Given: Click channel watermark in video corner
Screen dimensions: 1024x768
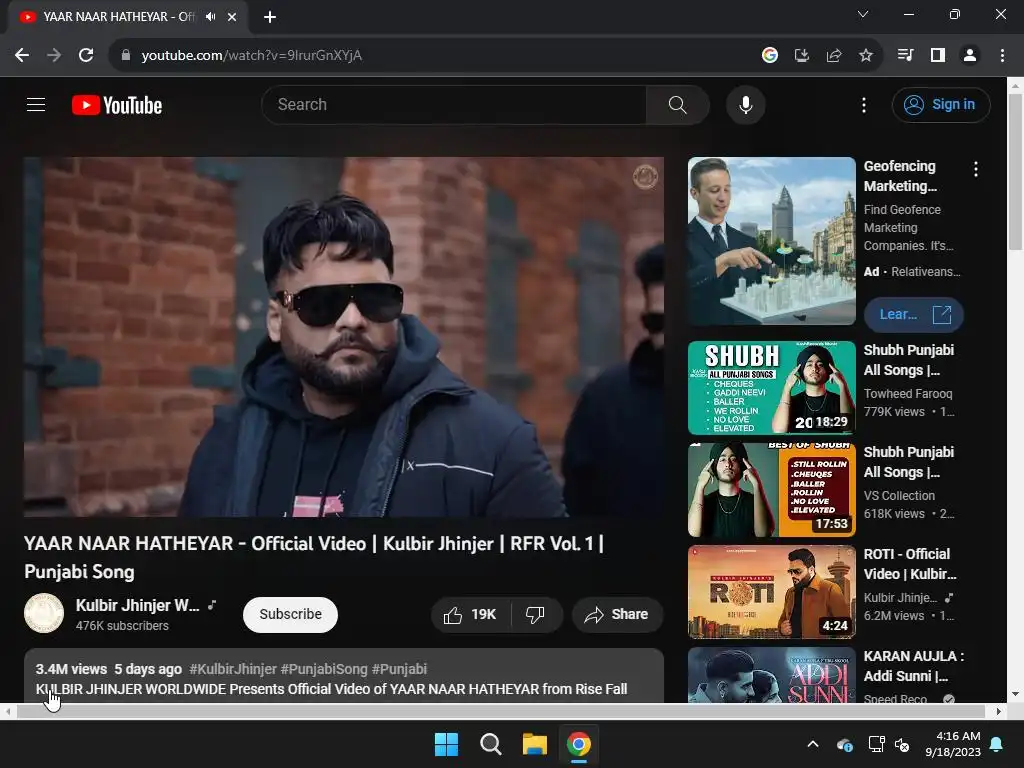Looking at the screenshot, I should coord(645,176).
